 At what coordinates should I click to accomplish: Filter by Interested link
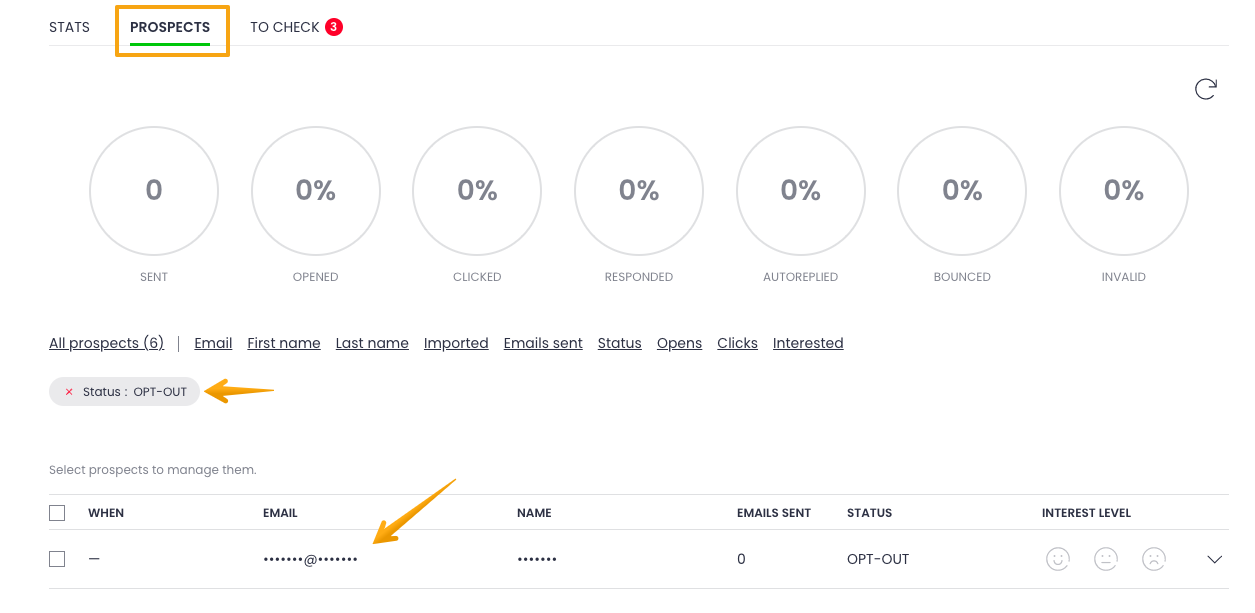point(808,343)
